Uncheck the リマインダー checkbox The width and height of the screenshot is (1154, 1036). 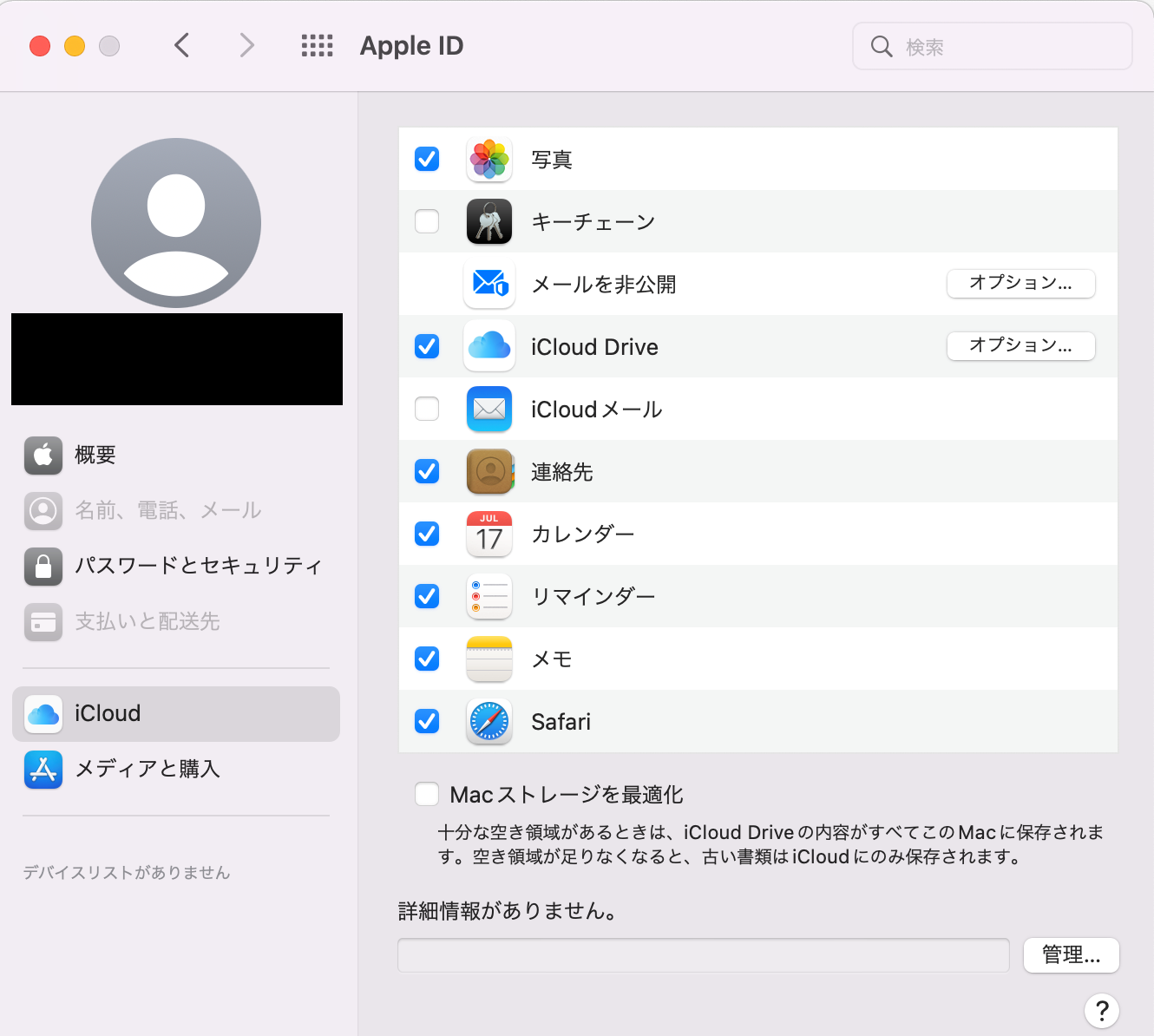pyautogui.click(x=427, y=596)
